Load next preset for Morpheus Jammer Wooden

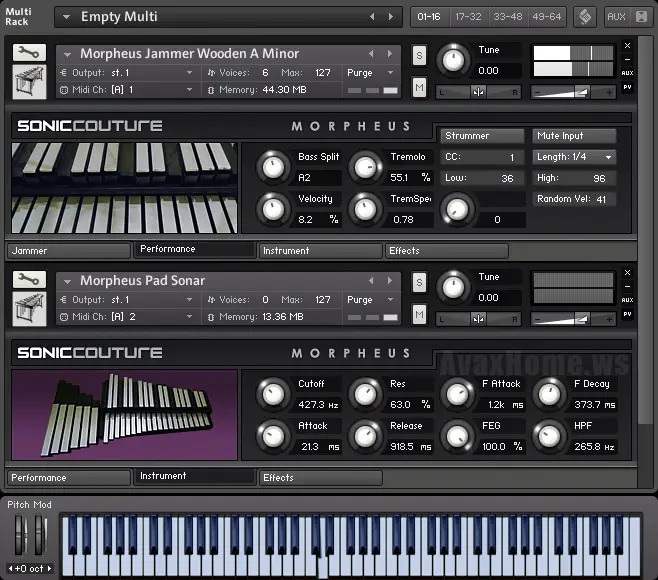390,54
